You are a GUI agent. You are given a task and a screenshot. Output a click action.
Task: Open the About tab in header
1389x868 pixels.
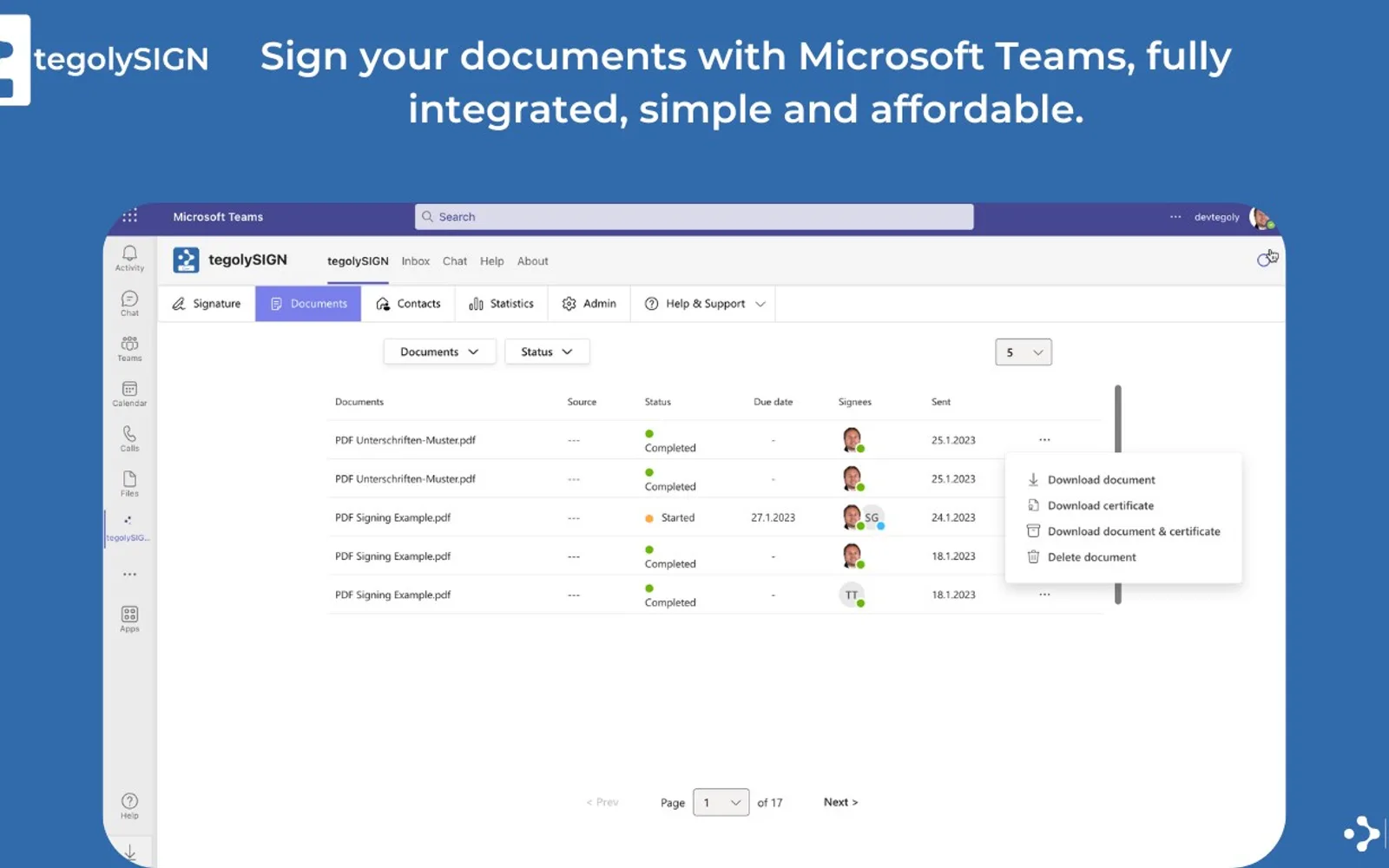pos(533,261)
